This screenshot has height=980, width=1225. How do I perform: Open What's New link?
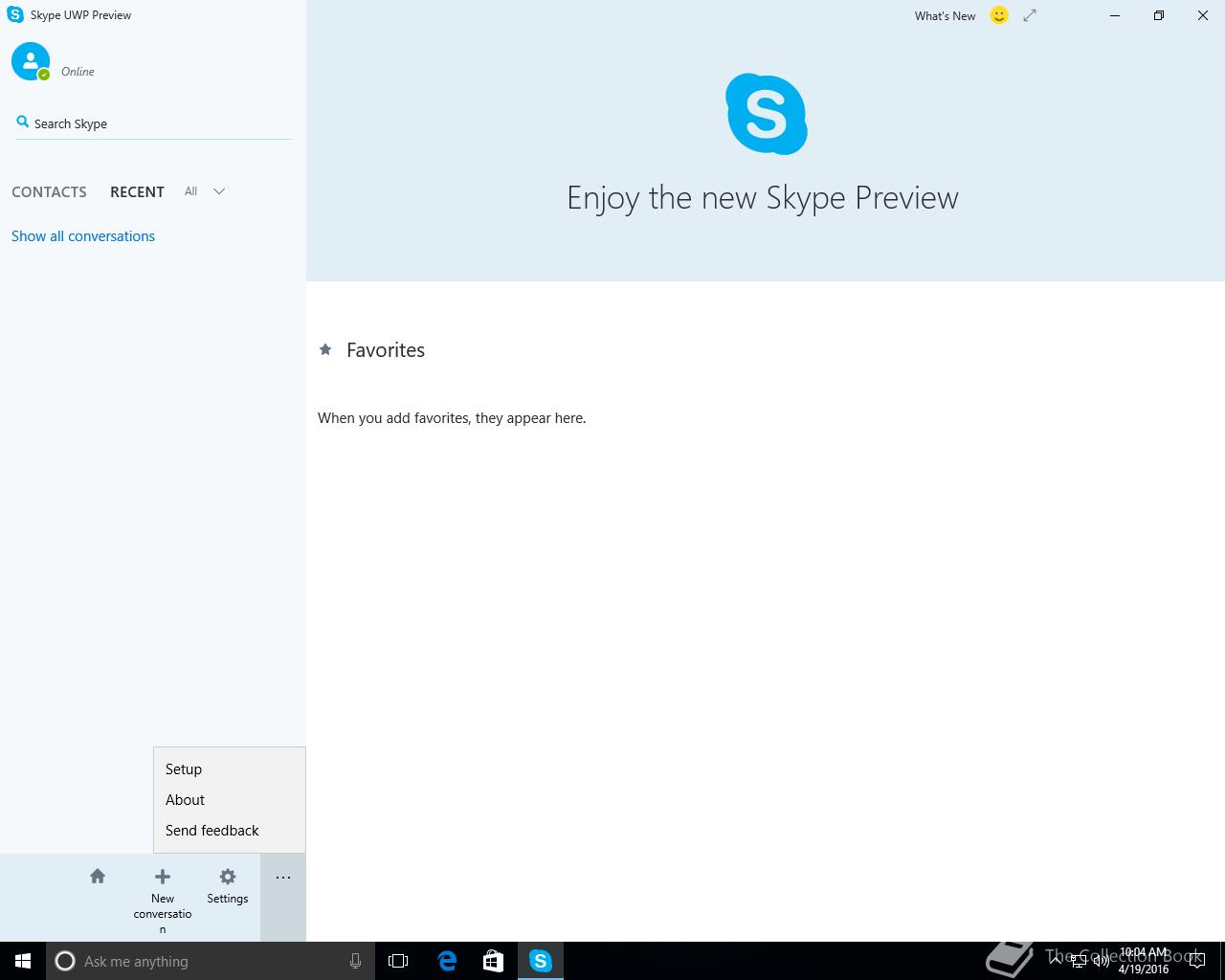coord(945,15)
